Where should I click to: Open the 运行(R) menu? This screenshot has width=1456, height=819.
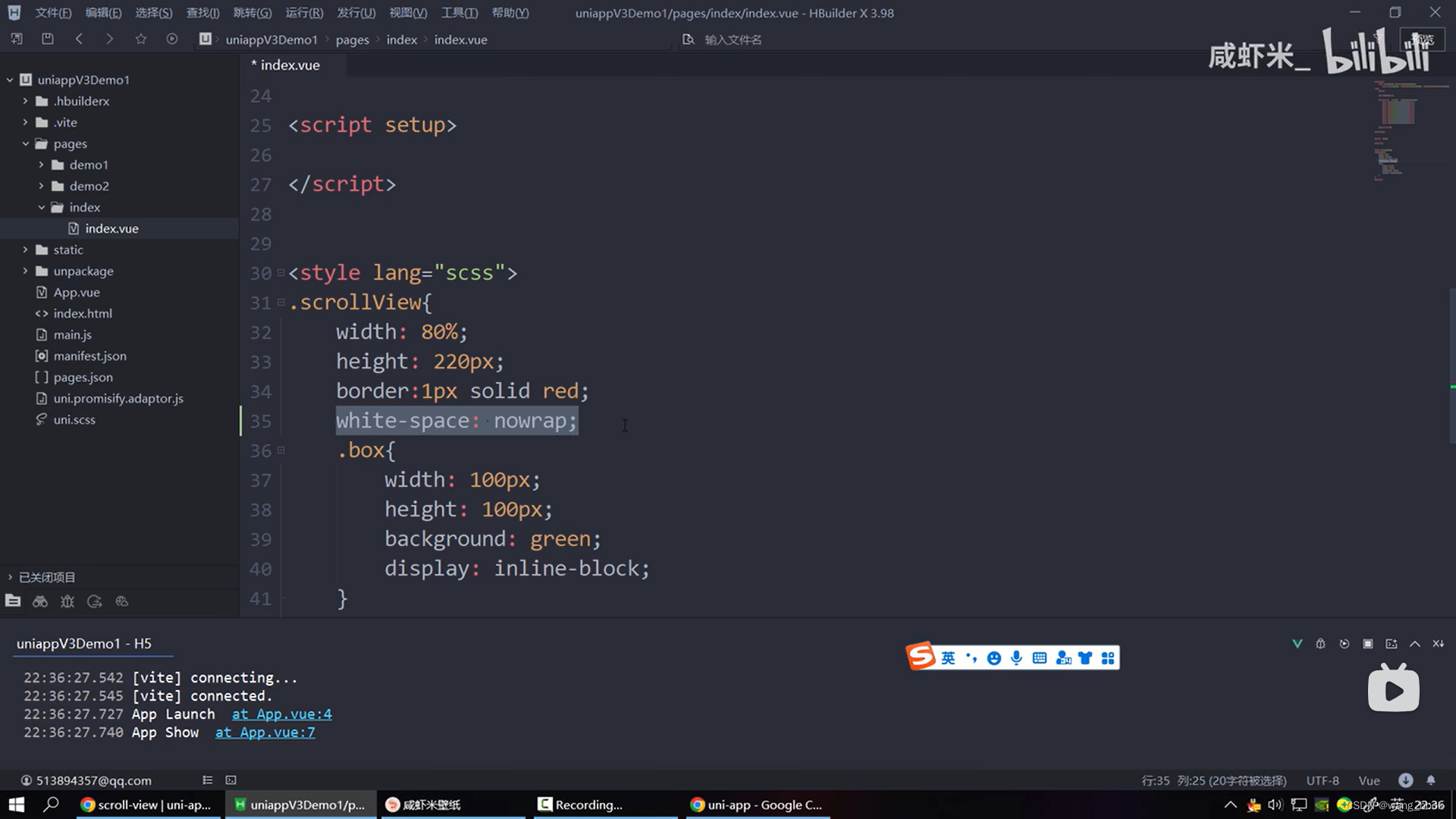304,13
